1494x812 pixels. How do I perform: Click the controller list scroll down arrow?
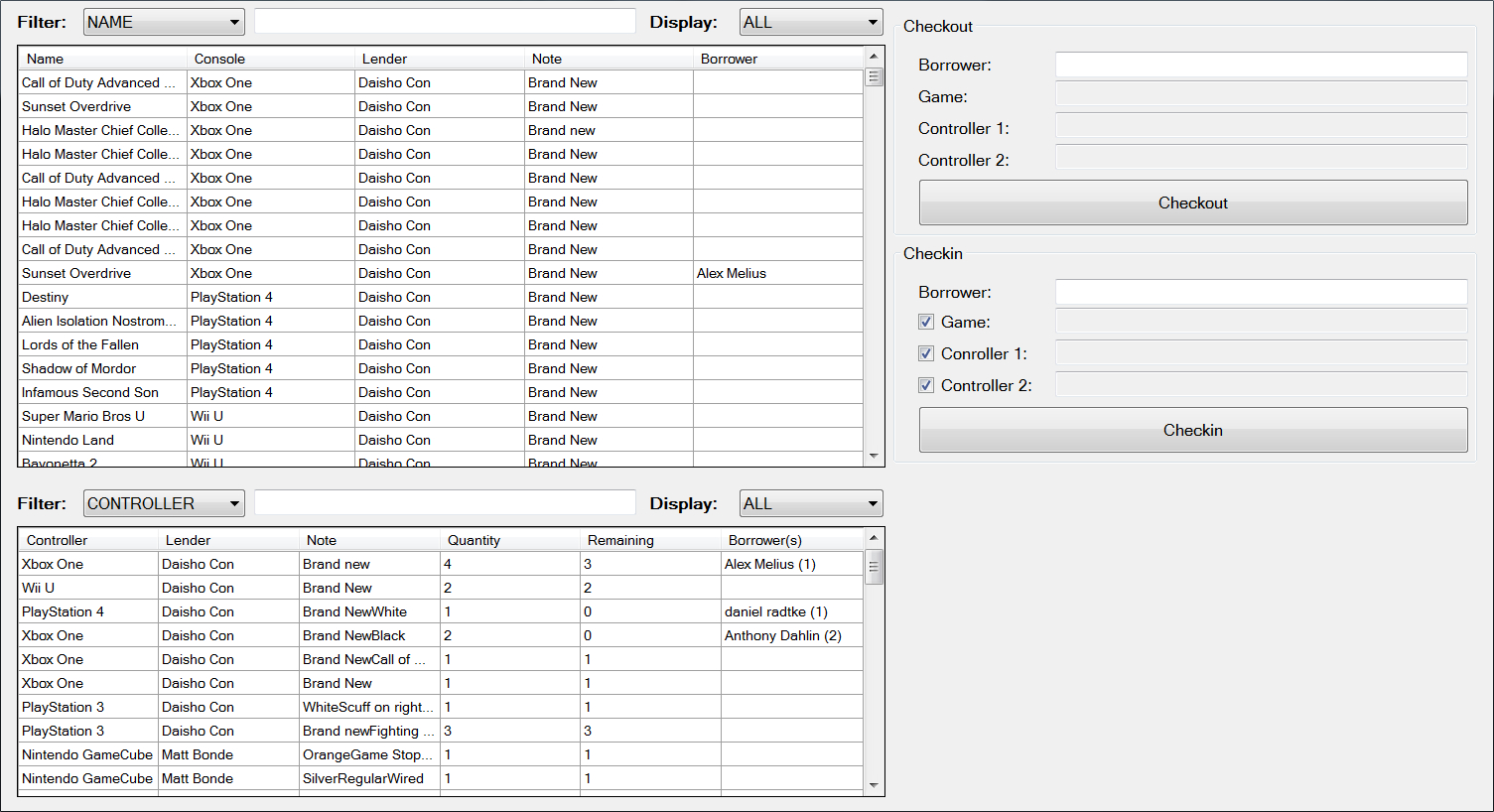tap(874, 785)
